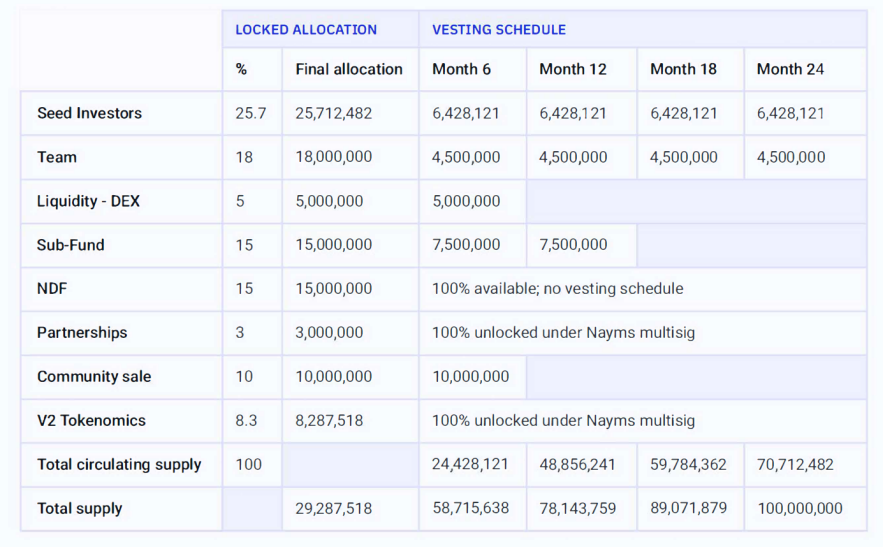Select the Month 18 column header

click(x=683, y=69)
